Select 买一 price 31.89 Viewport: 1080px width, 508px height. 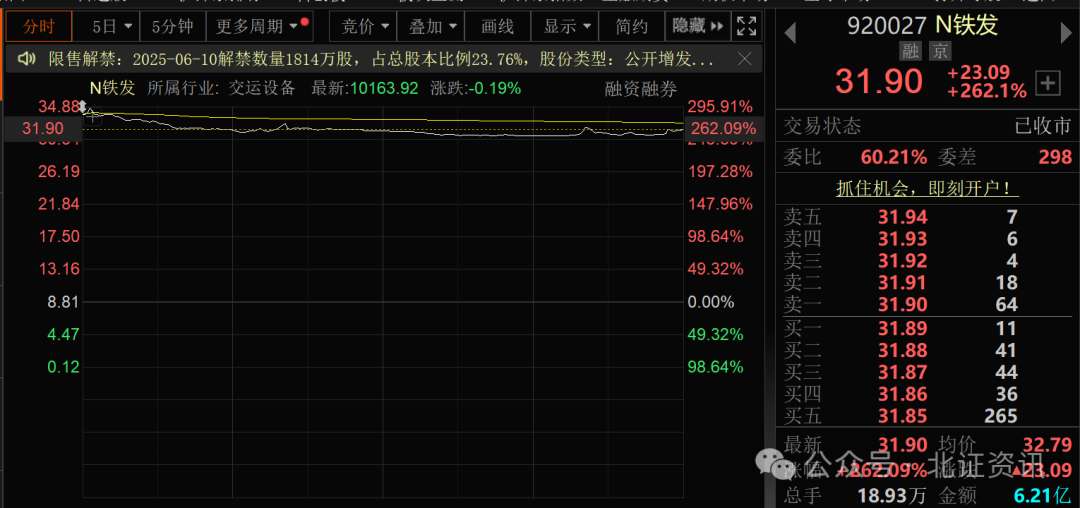click(x=903, y=328)
